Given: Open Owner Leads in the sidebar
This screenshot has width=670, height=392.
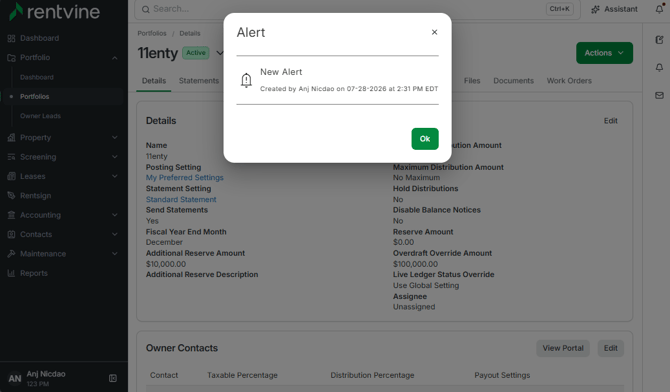Looking at the screenshot, I should click(40, 116).
